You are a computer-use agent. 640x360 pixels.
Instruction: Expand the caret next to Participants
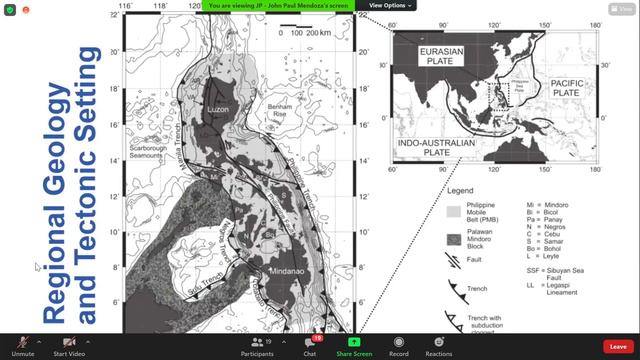[284, 342]
